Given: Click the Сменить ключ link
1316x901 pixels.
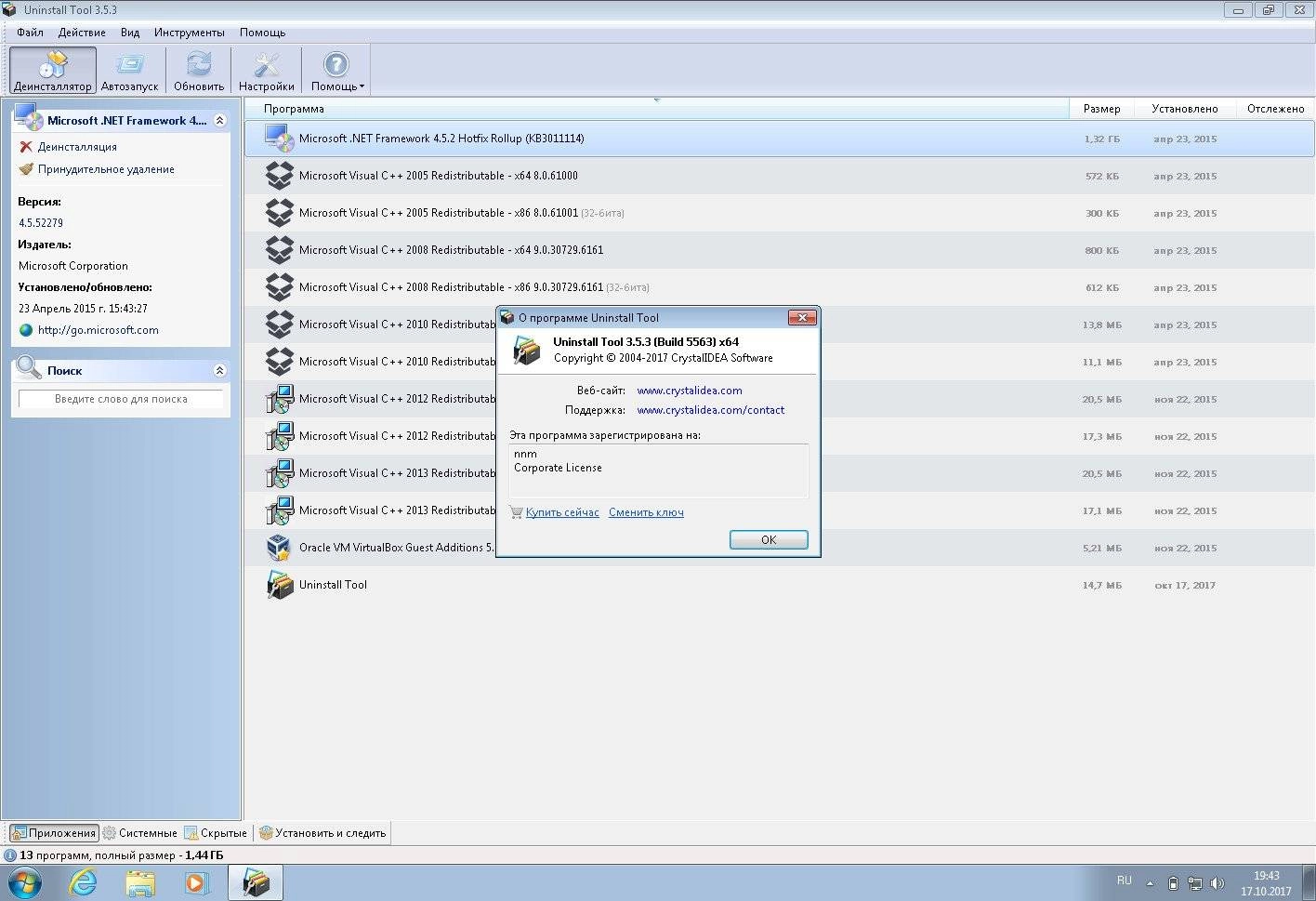Looking at the screenshot, I should pyautogui.click(x=646, y=512).
